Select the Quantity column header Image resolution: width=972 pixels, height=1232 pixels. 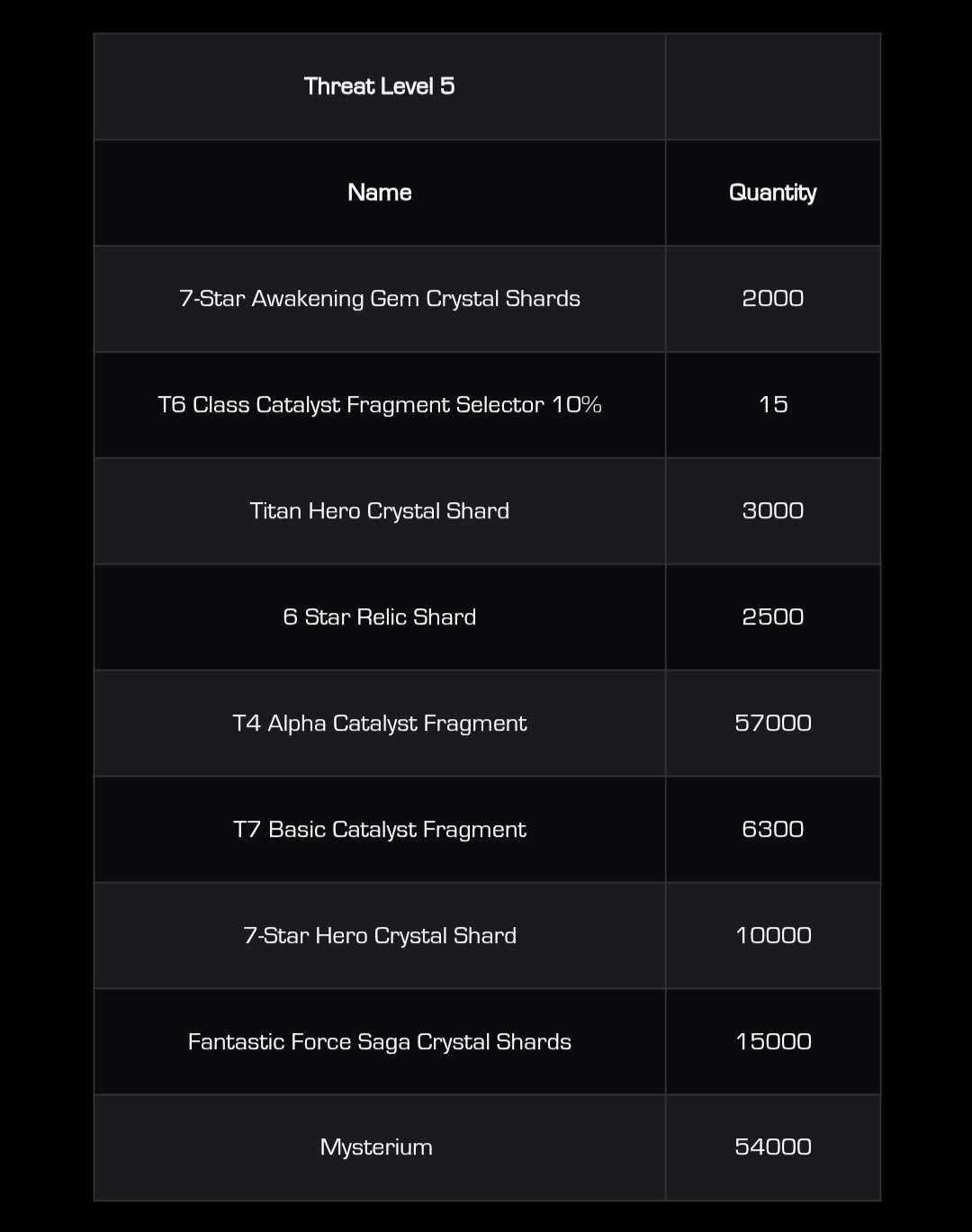click(x=772, y=193)
